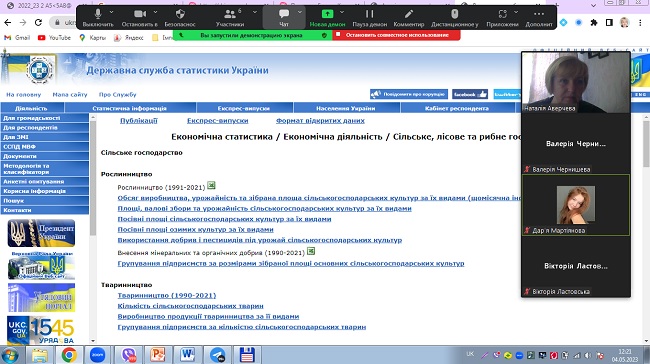Screen dimensions: 650x364
Task: Open YouTube bookmark
Action: [x=54, y=38]
